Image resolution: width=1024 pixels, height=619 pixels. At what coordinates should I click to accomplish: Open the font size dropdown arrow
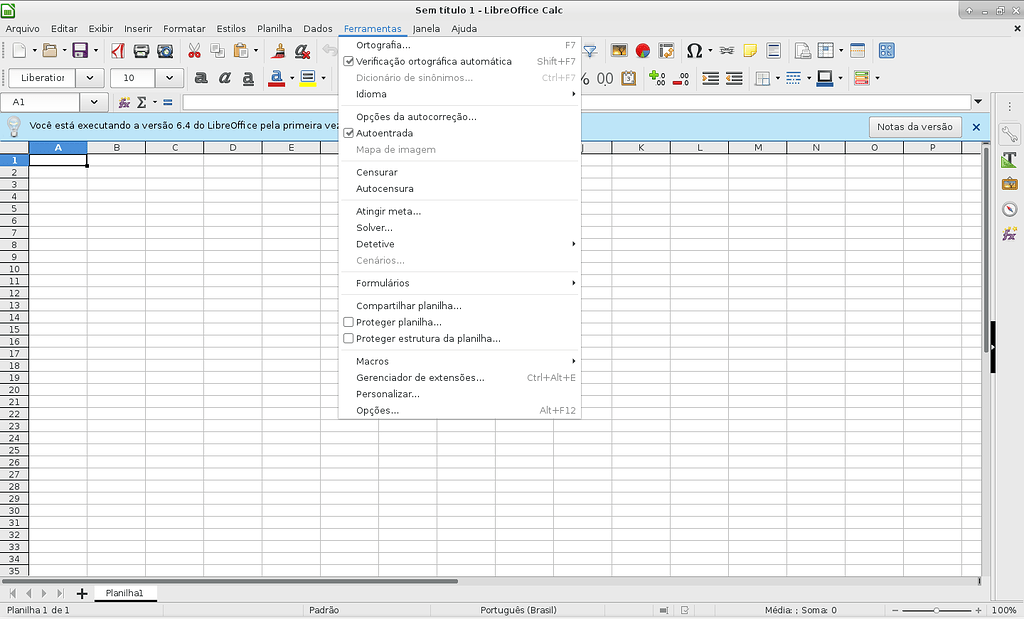tap(169, 78)
